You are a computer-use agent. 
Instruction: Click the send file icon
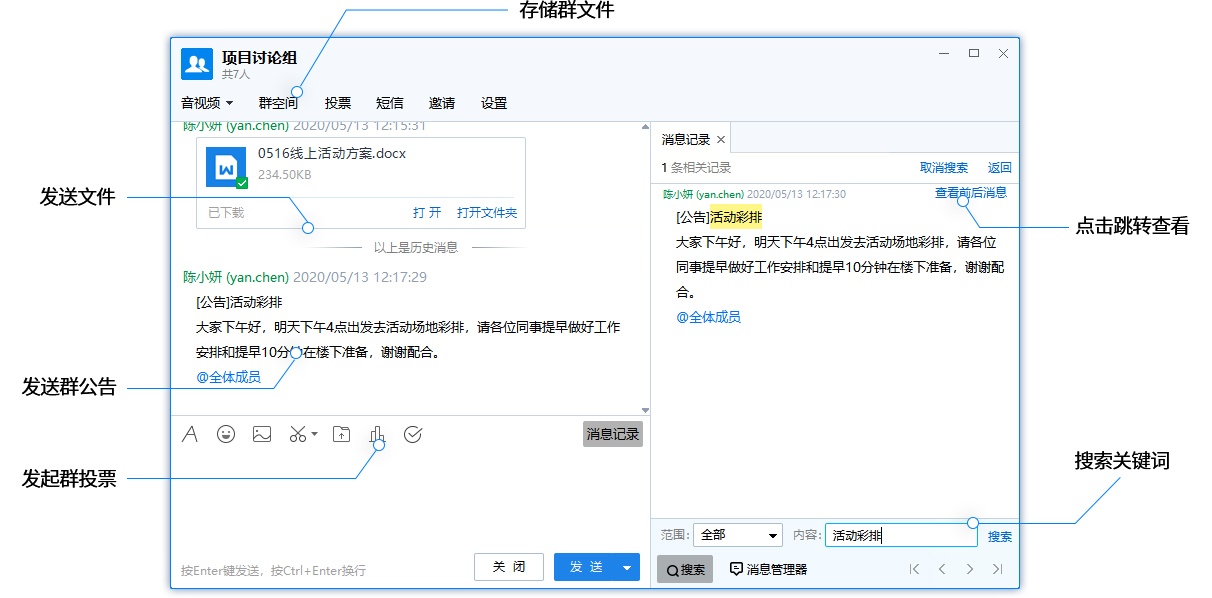click(340, 434)
